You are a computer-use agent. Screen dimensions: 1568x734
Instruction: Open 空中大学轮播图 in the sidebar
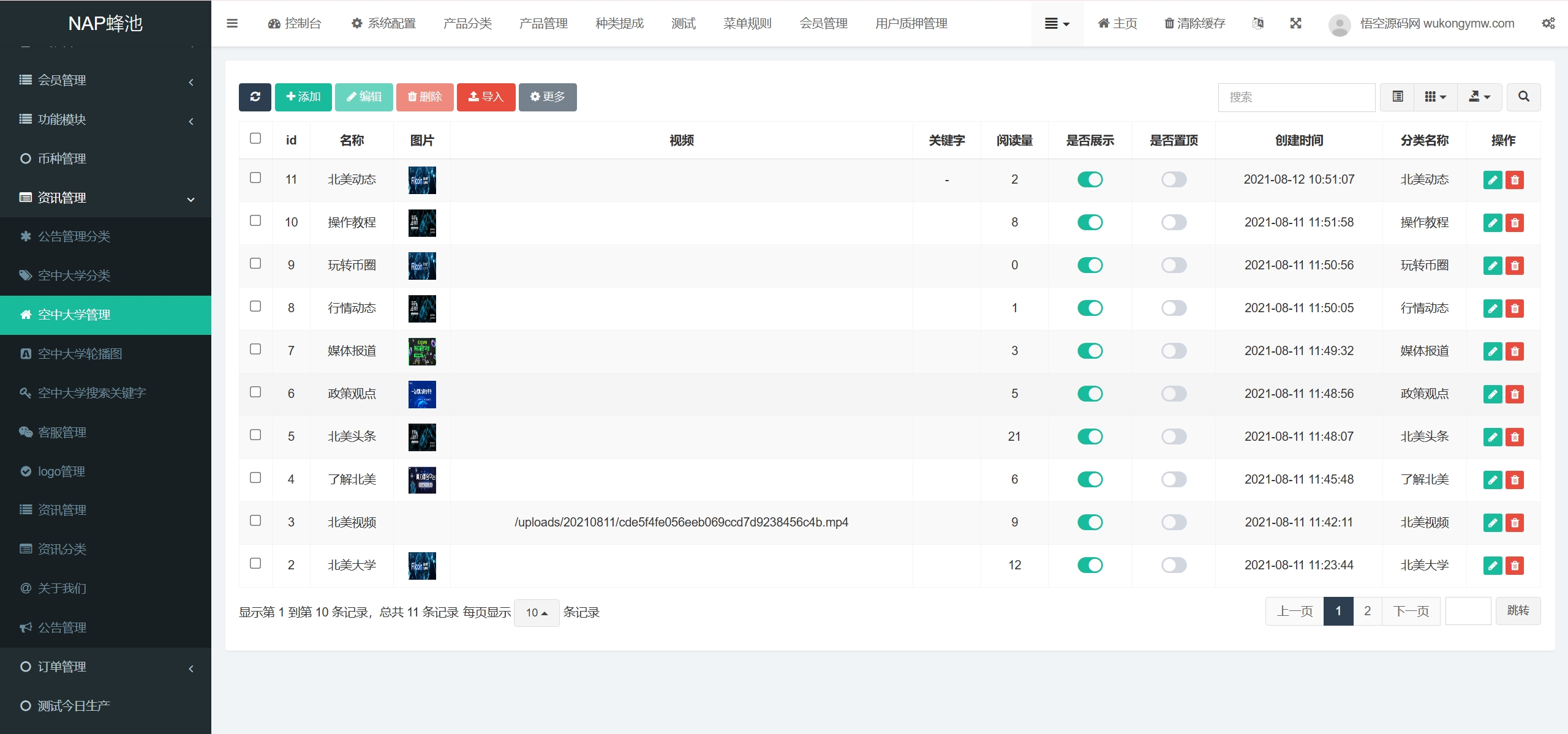[x=80, y=354]
